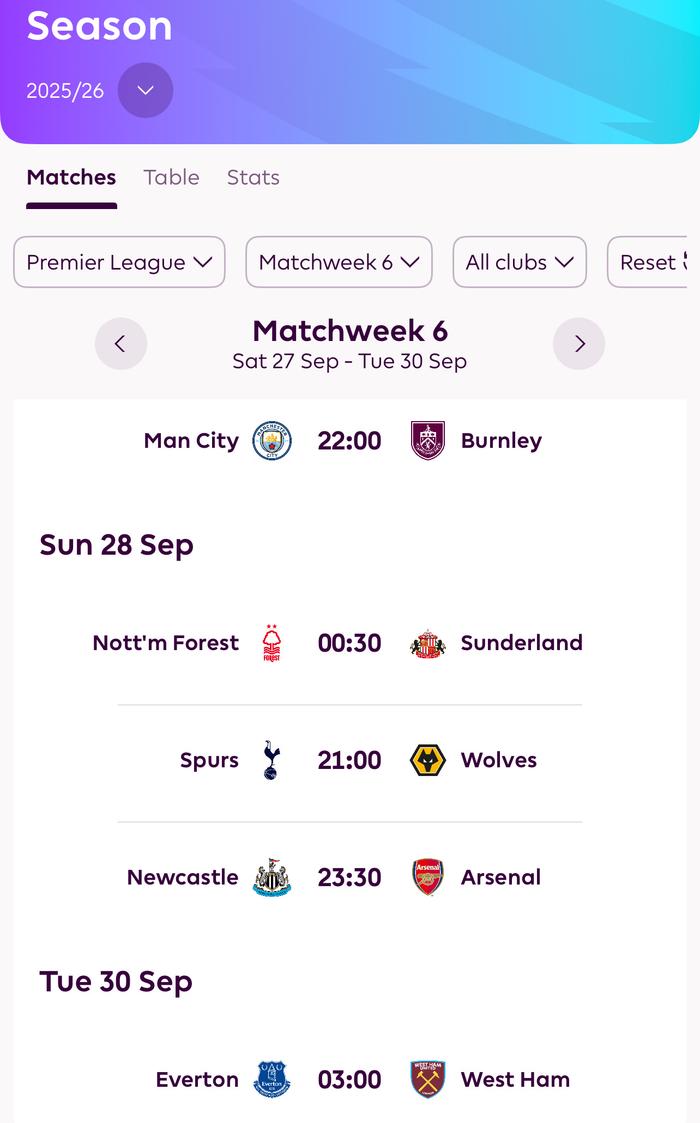Click the West Ham crest
700x1123 pixels.
(x=428, y=1080)
